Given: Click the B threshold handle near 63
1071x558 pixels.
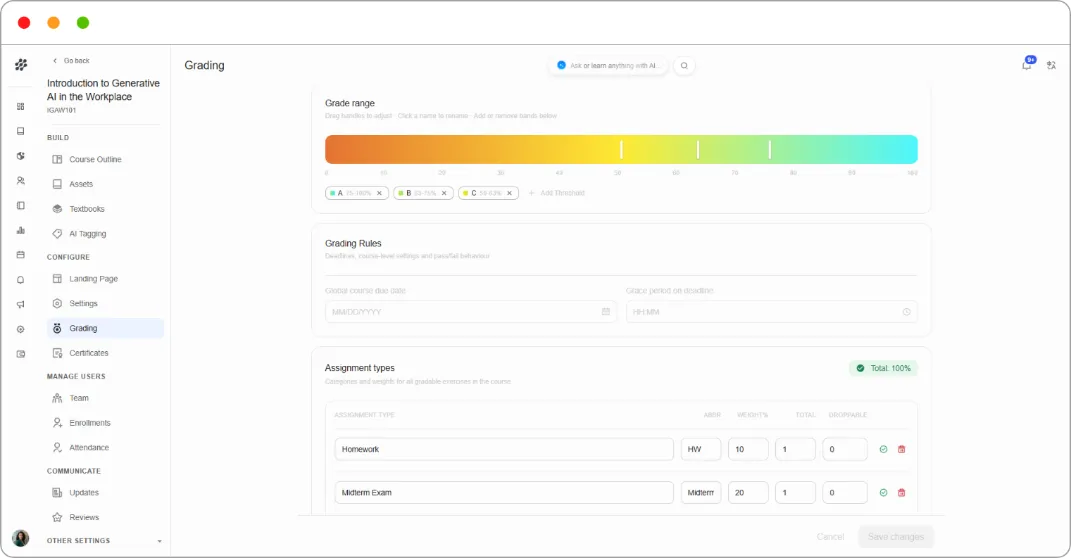Looking at the screenshot, I should [x=697, y=150].
